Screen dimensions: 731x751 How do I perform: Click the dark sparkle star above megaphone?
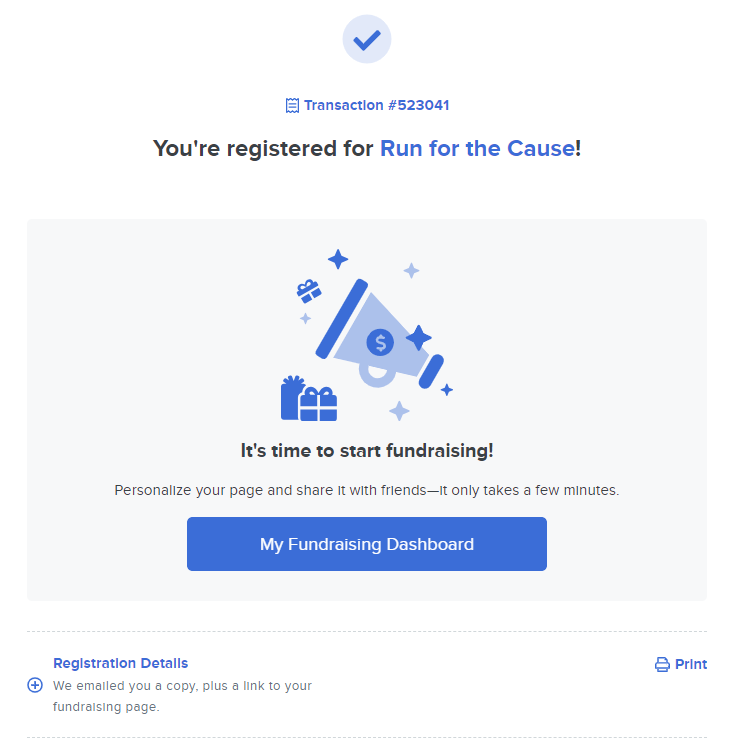(338, 259)
